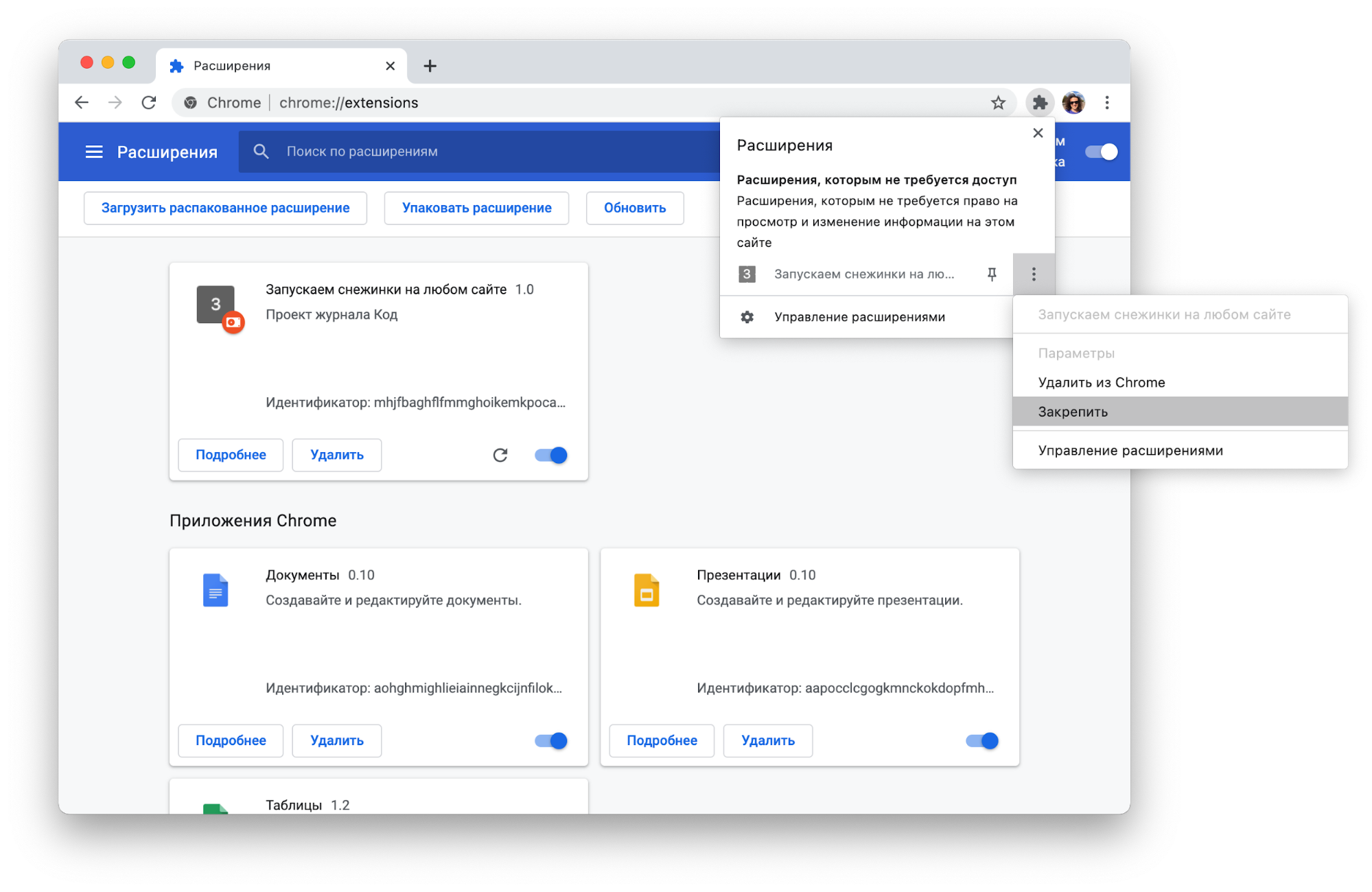Open the user profile avatar
This screenshot has width=1372, height=892.
[1073, 103]
